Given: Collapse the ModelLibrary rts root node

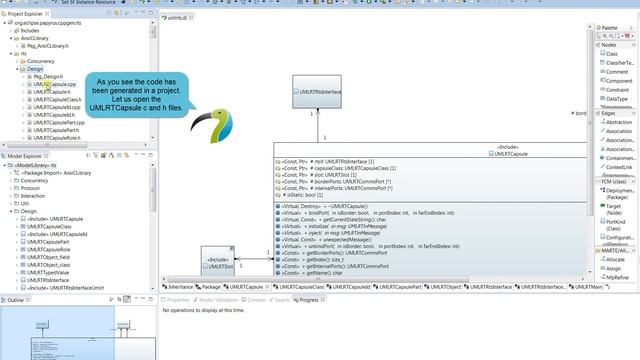Looking at the screenshot, I should tap(4, 165).
